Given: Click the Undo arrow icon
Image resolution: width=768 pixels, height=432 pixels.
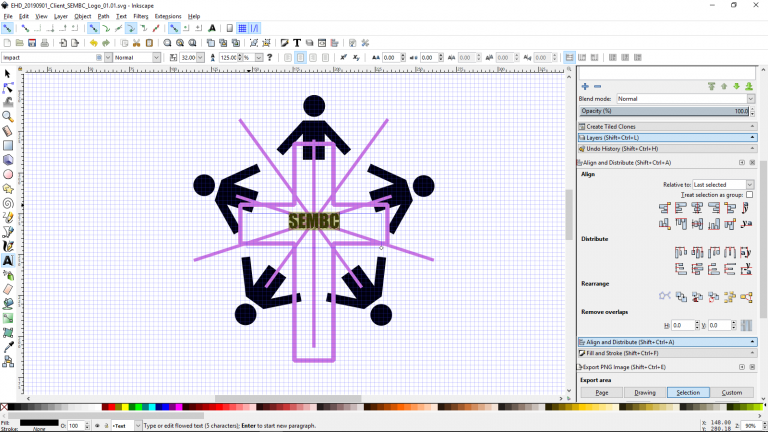Looking at the screenshot, I should 93,43.
